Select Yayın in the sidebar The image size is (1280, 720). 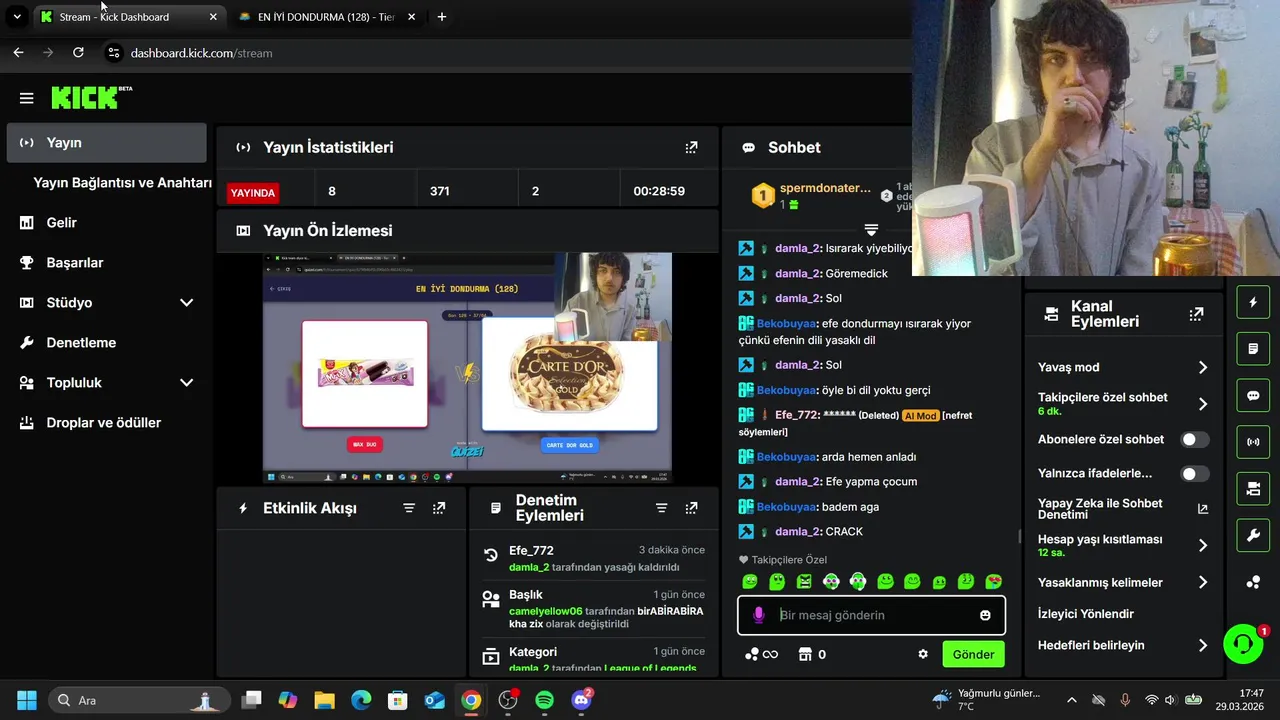coord(106,142)
